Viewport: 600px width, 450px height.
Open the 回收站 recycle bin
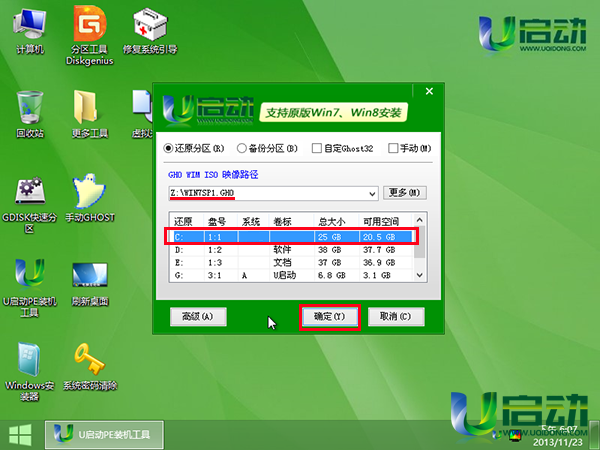click(29, 108)
